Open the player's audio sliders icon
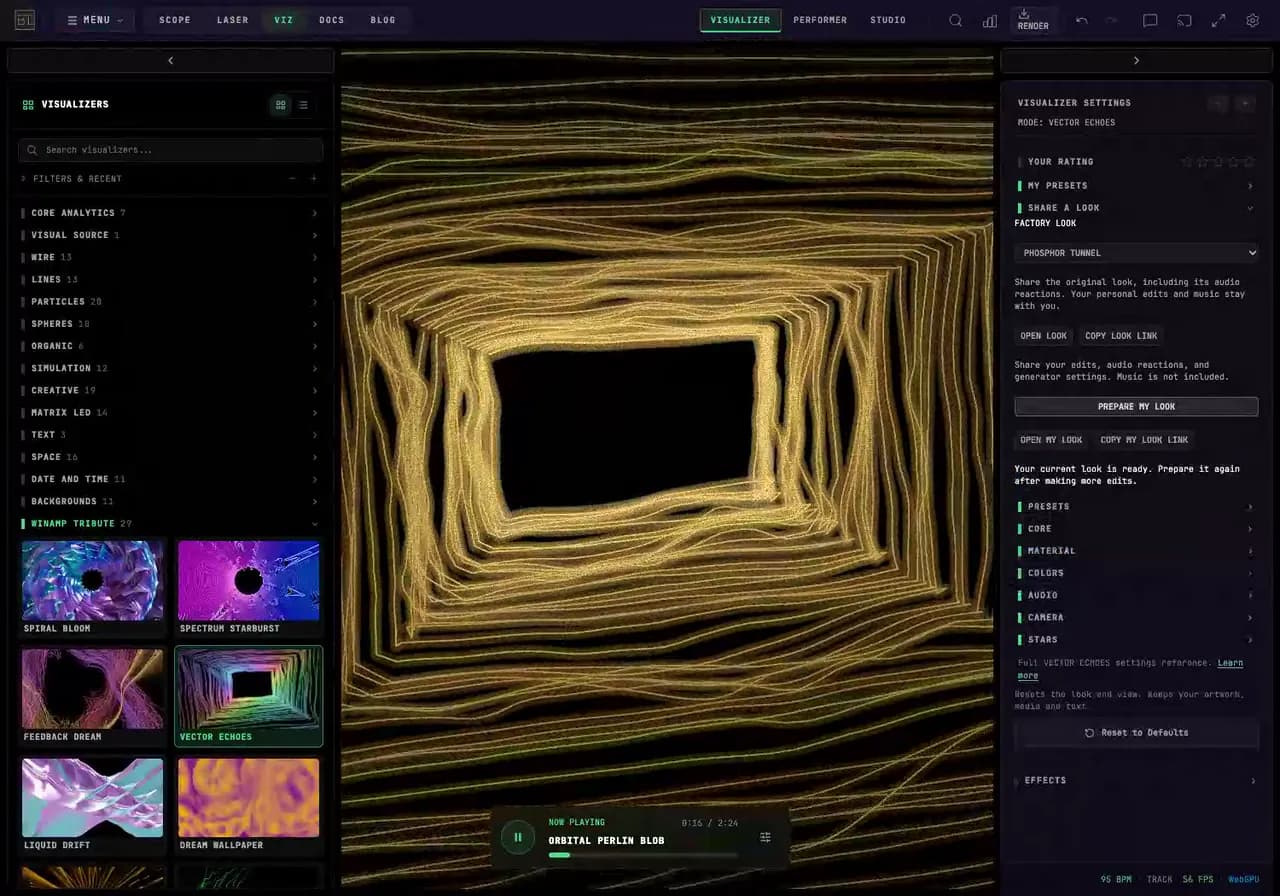 765,837
